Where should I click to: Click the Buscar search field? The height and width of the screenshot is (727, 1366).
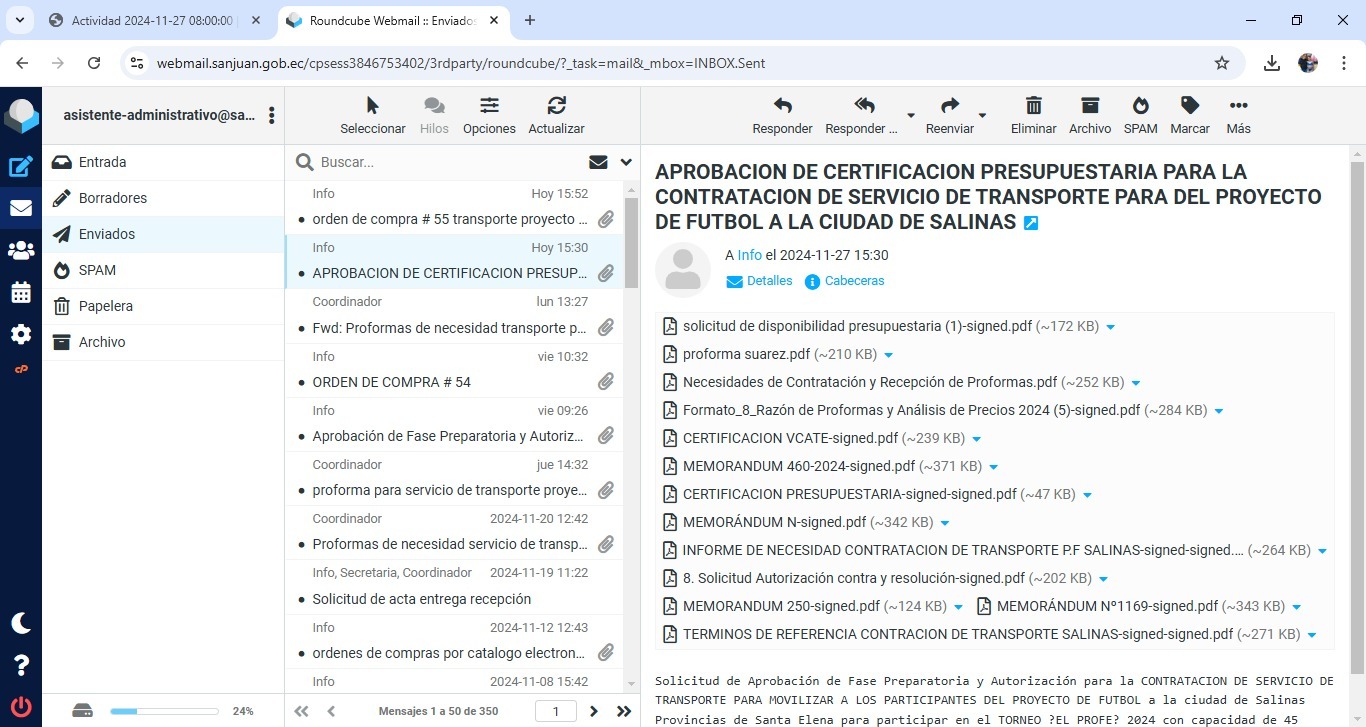[x=450, y=162]
